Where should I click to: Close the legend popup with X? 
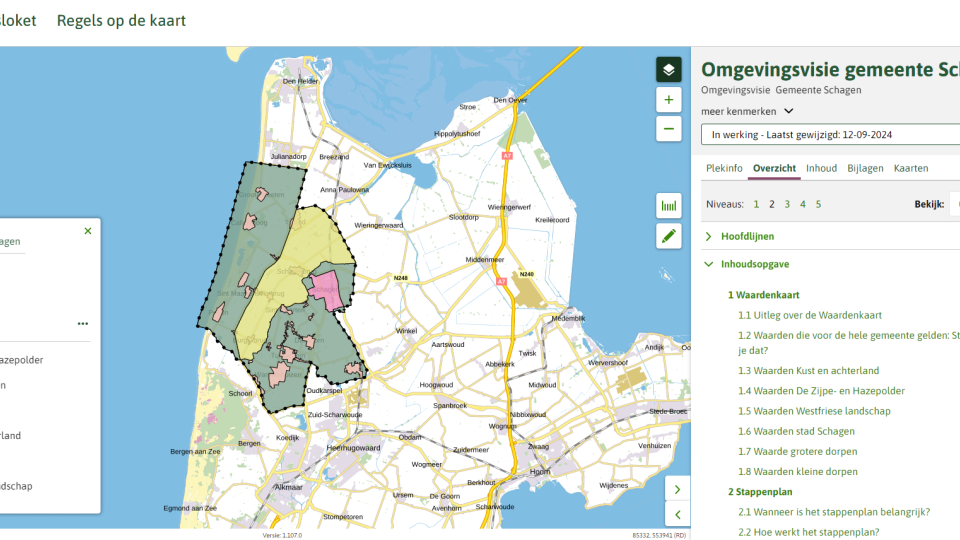pyautogui.click(x=87, y=231)
